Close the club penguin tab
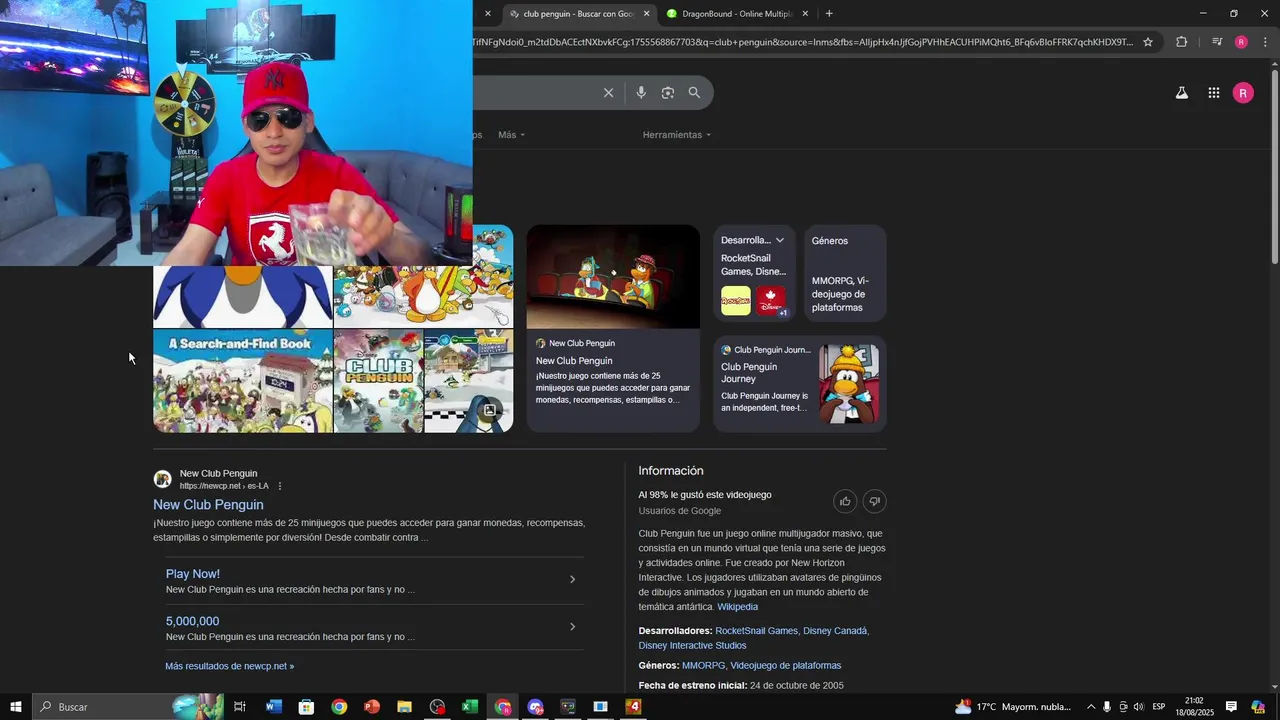The width and height of the screenshot is (1280, 720). pyautogui.click(x=646, y=14)
